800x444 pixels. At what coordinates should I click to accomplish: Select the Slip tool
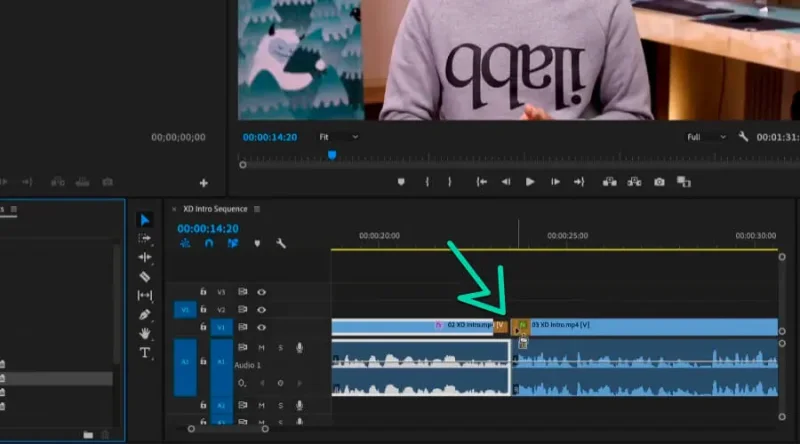(145, 295)
